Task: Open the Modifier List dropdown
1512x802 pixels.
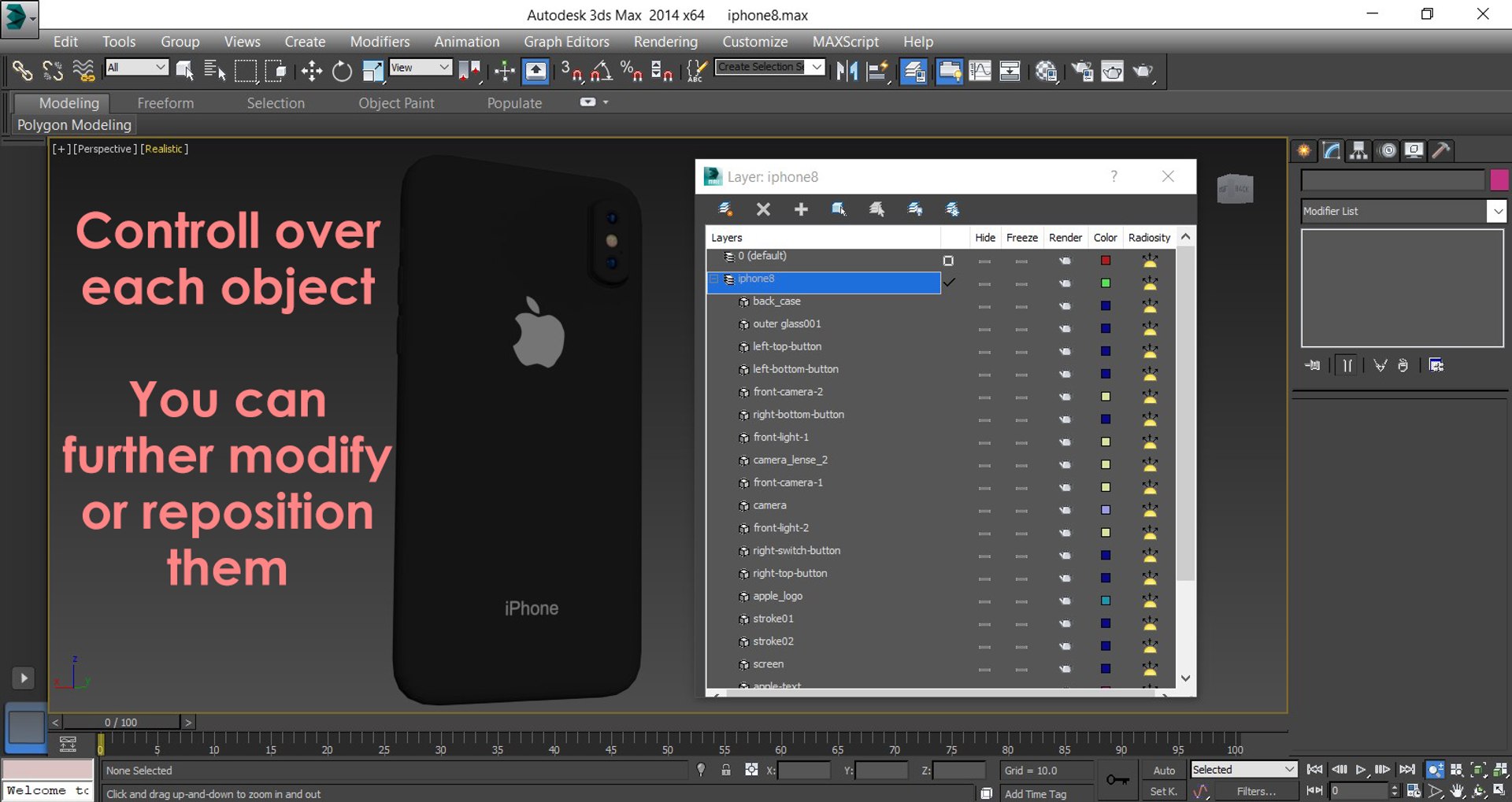Action: tap(1403, 211)
